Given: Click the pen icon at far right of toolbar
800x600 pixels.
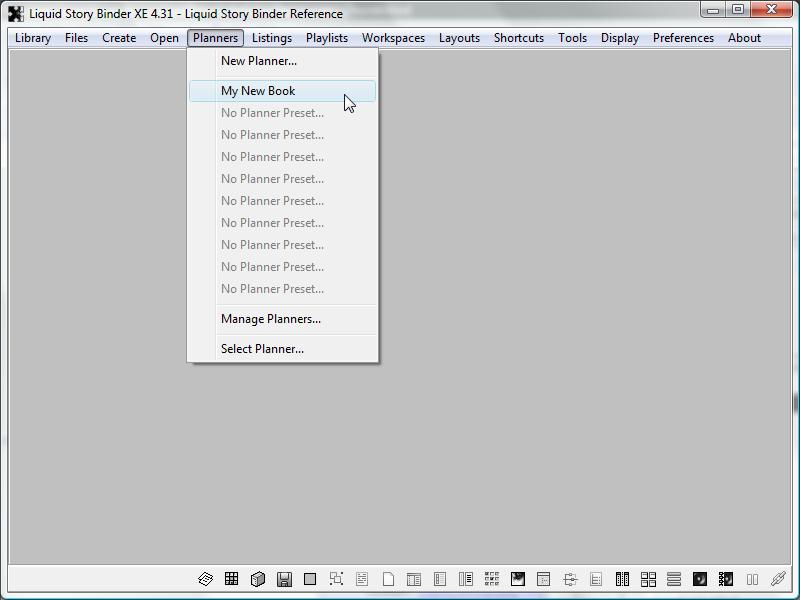Looking at the screenshot, I should [x=778, y=579].
